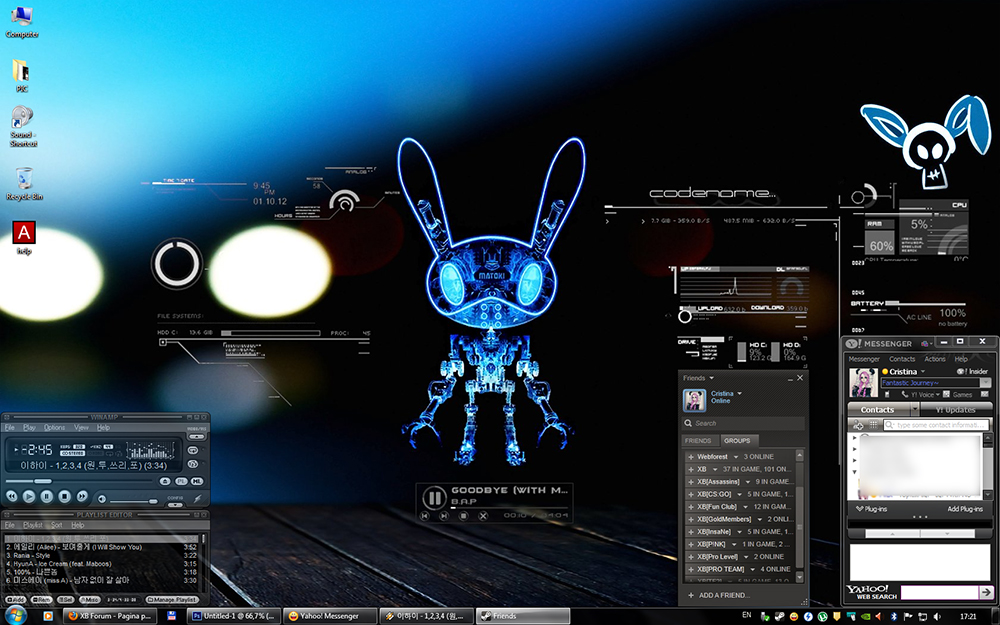Click the playlist editor's vertical scrollbar
Screen dimensions: 1000x625
pyautogui.click(x=203, y=564)
